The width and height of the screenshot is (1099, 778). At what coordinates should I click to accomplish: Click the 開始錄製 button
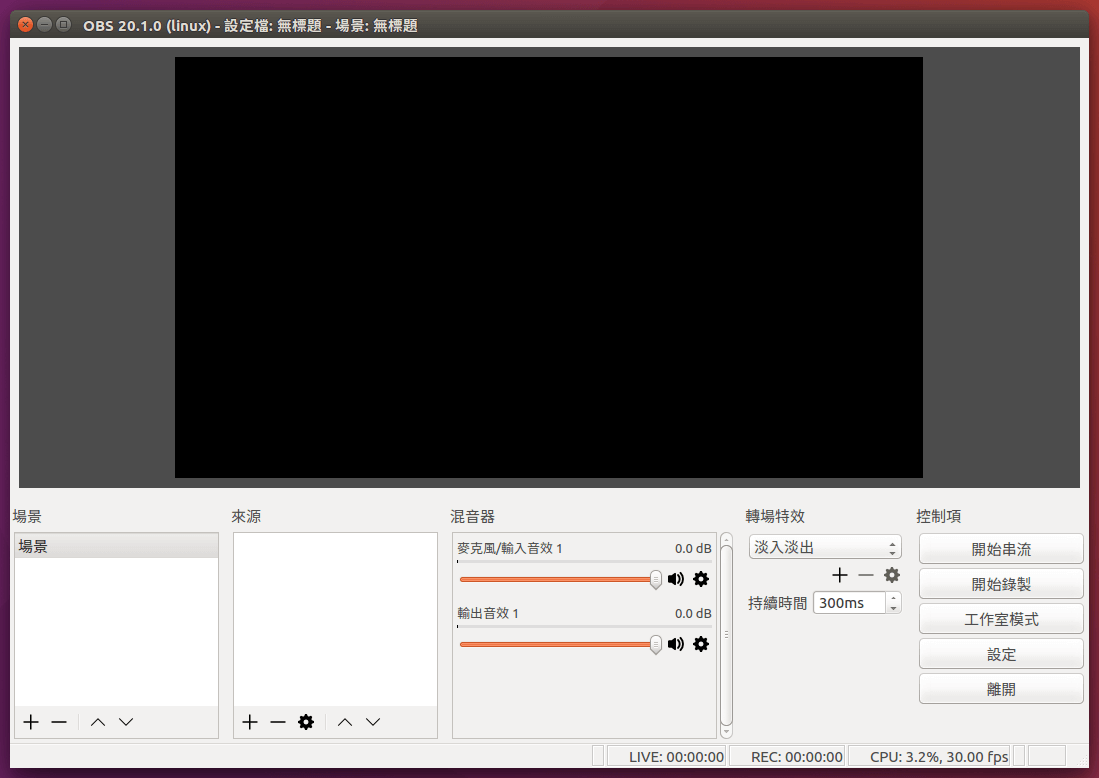1001,584
